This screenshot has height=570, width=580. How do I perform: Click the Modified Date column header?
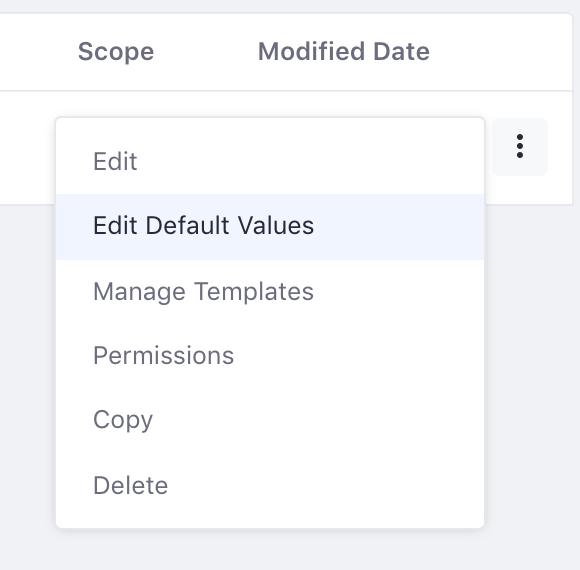(x=344, y=51)
